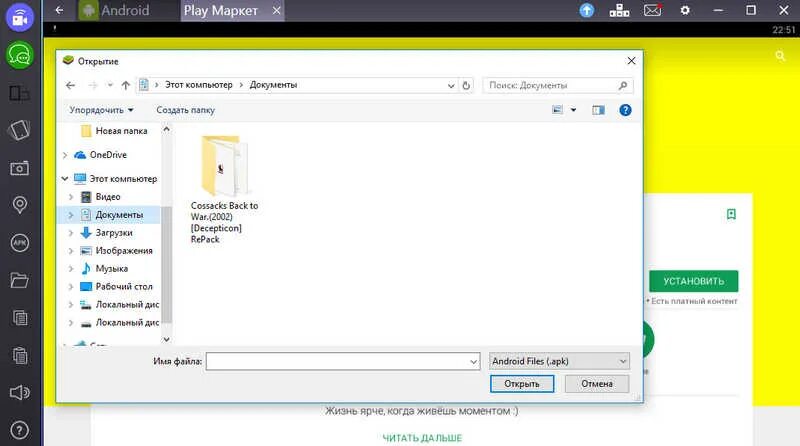Click the bookmark wishlist icon in Play Market
This screenshot has height=446, width=800.
[731, 214]
